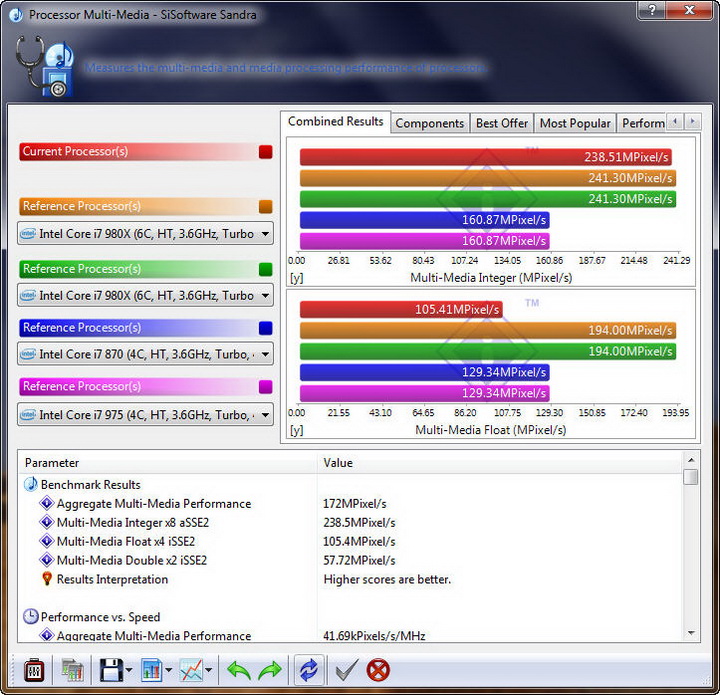Switch to the Most Popular tab

pyautogui.click(x=575, y=123)
